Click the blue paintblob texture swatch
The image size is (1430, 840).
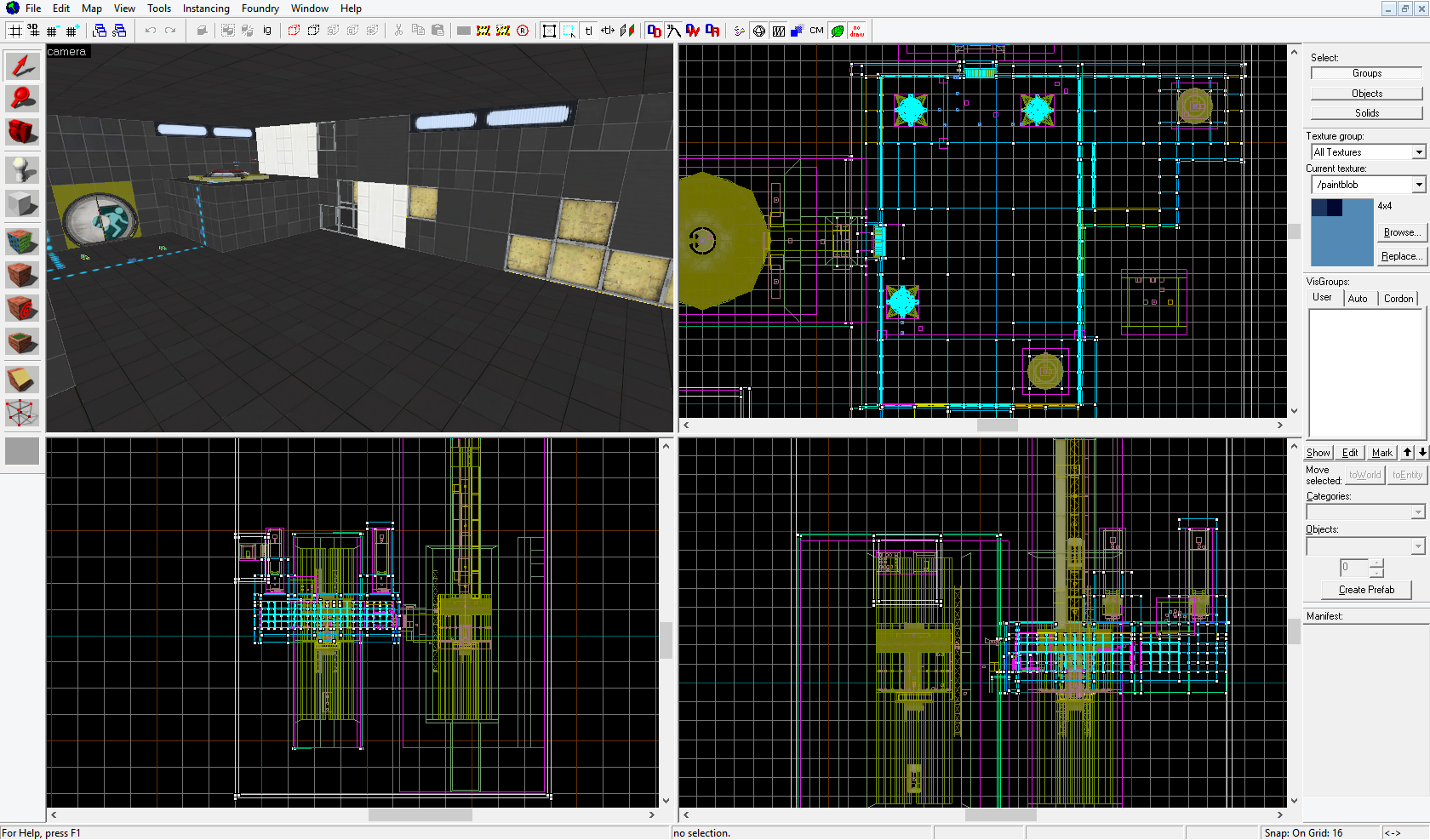click(1341, 232)
